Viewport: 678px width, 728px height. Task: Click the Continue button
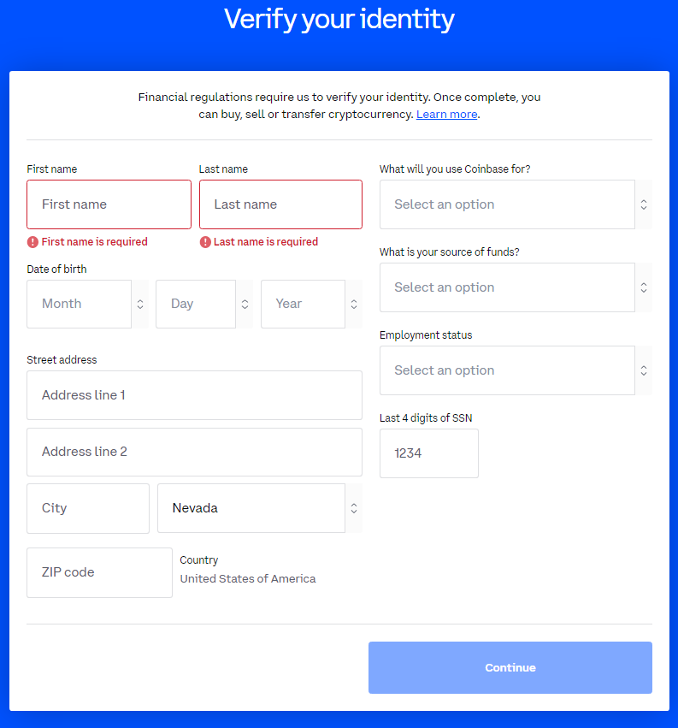tap(510, 668)
